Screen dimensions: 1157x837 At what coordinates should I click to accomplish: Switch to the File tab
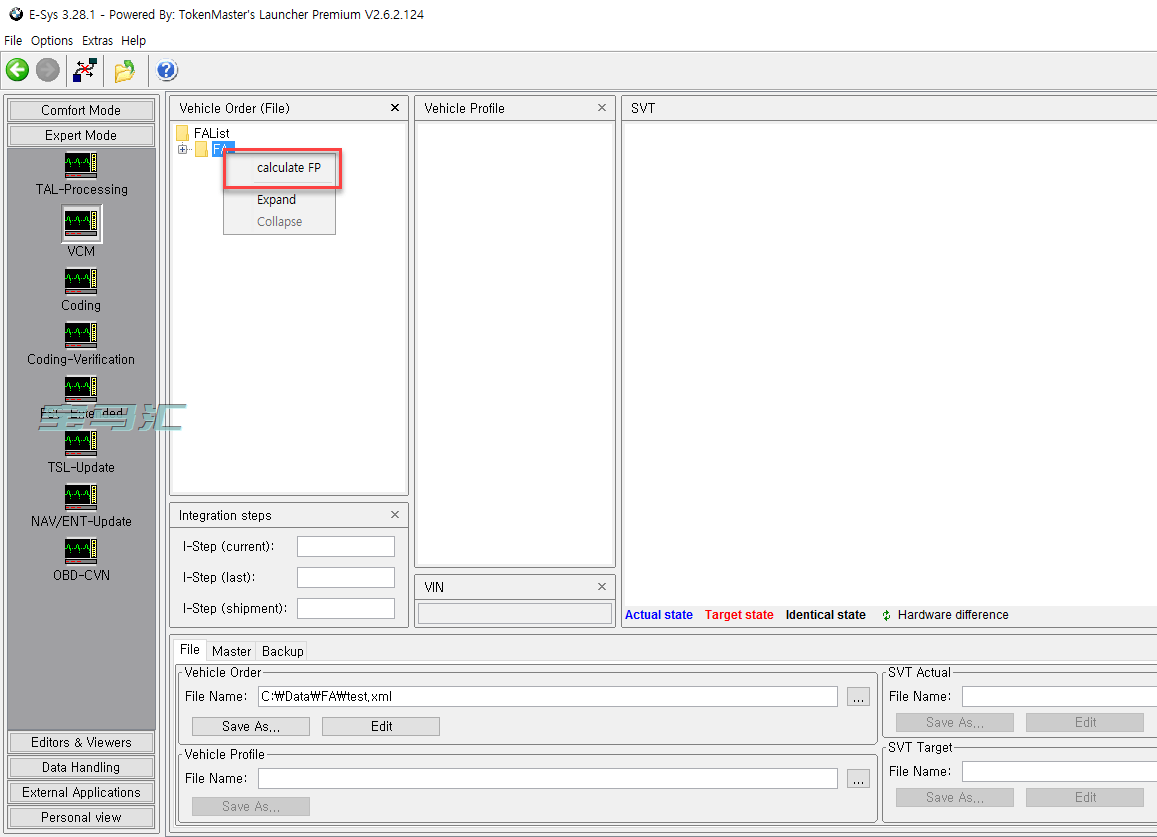click(x=190, y=650)
